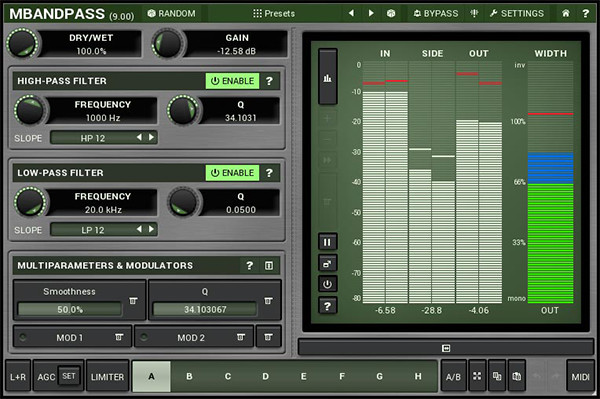Open Multiparameters & Modulators help
The image size is (600, 399).
249,265
